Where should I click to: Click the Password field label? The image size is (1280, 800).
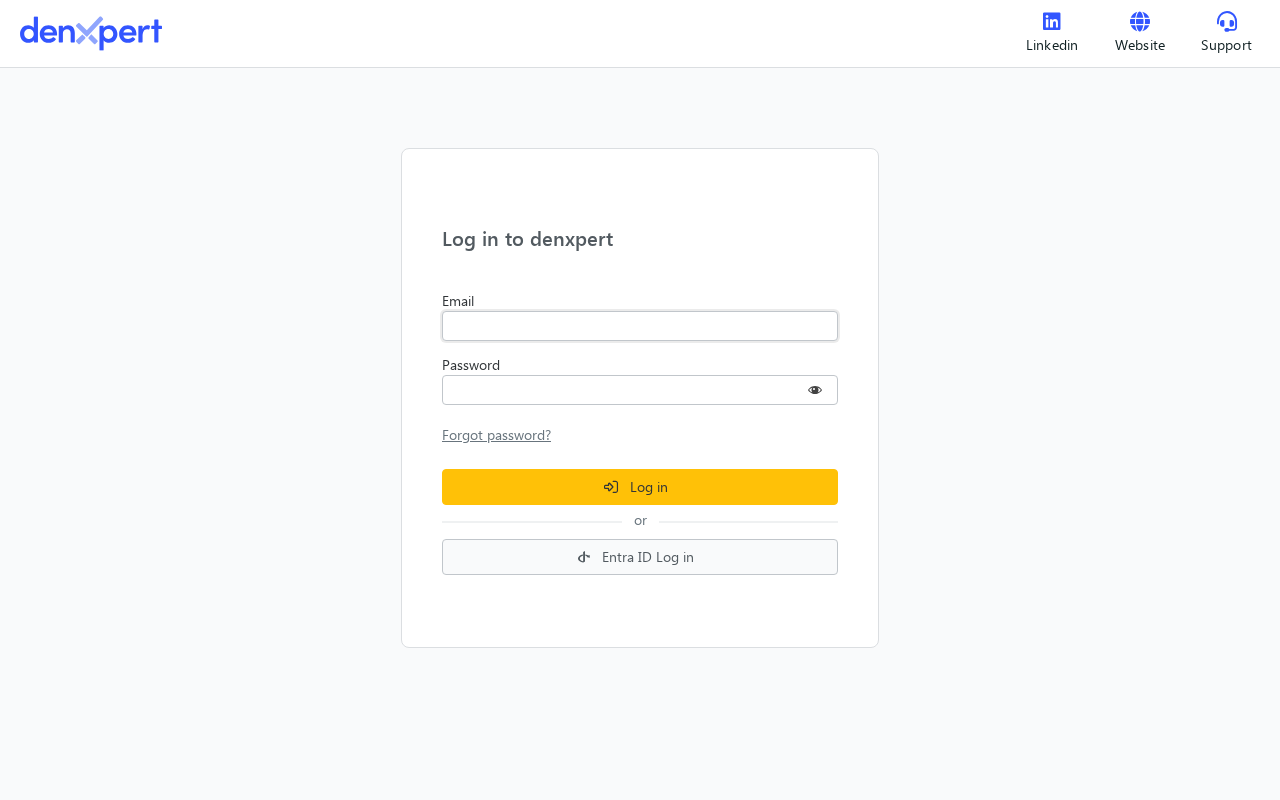click(x=471, y=365)
